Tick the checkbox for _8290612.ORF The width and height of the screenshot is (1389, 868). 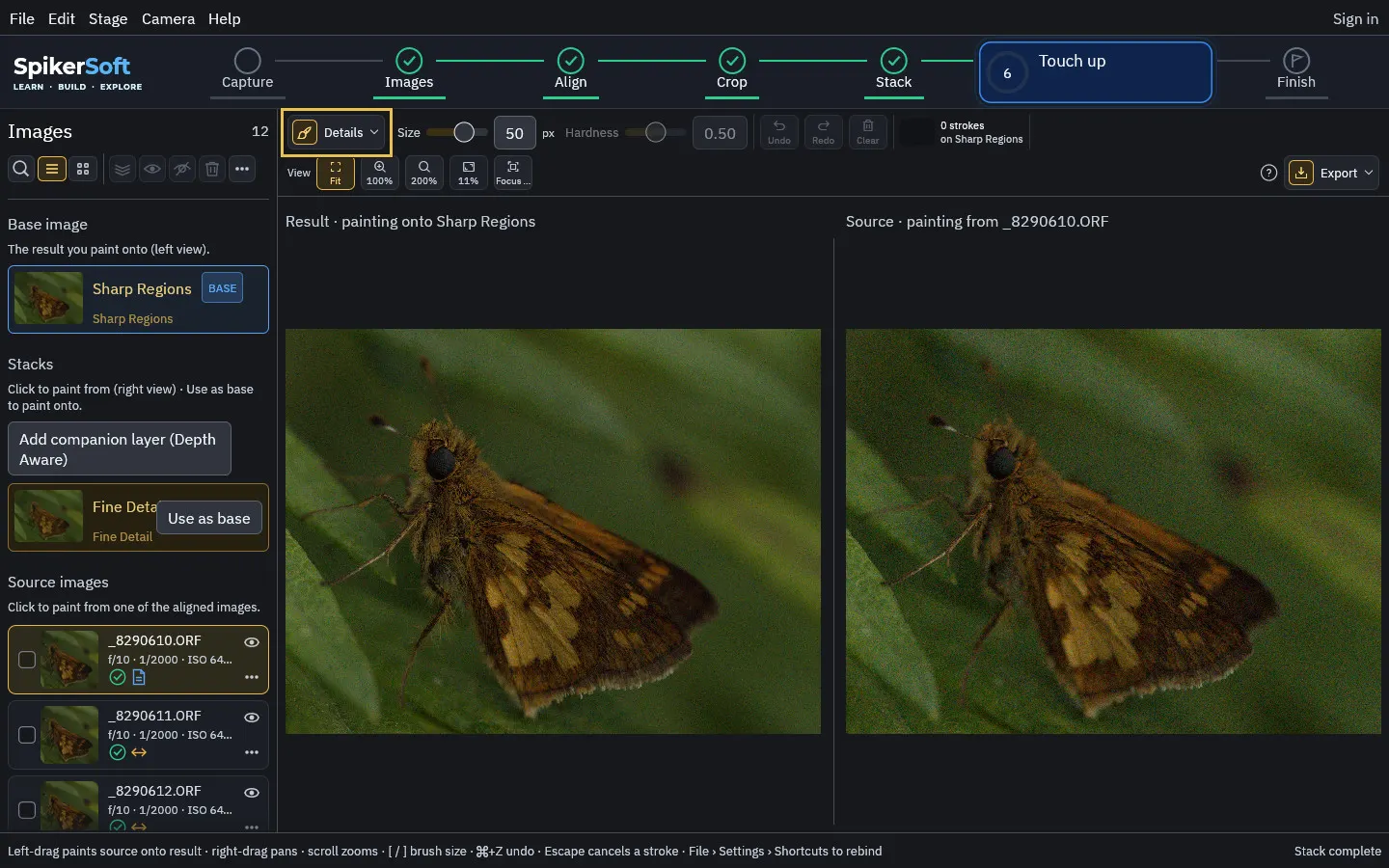[27, 810]
